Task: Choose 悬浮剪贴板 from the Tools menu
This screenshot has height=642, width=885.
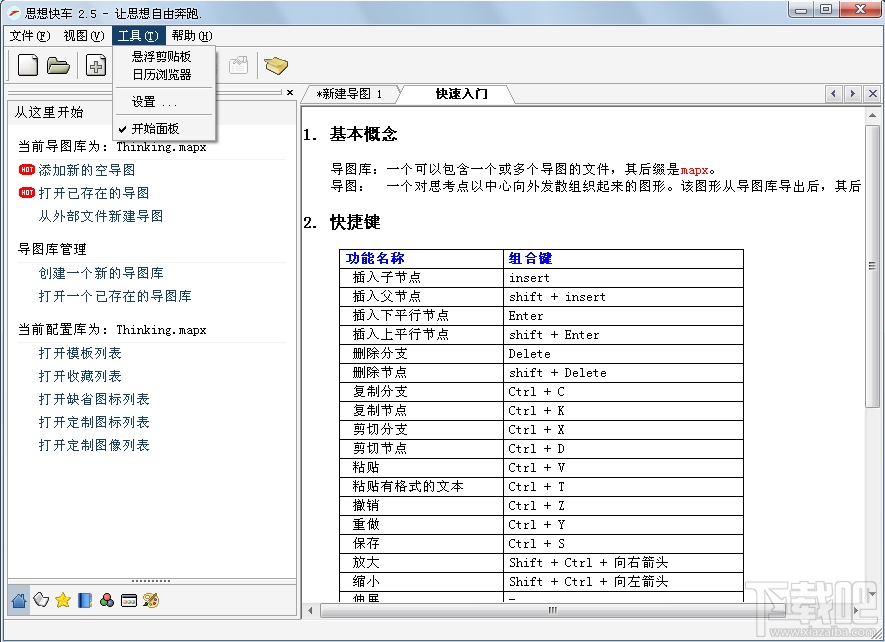Action: [164, 56]
